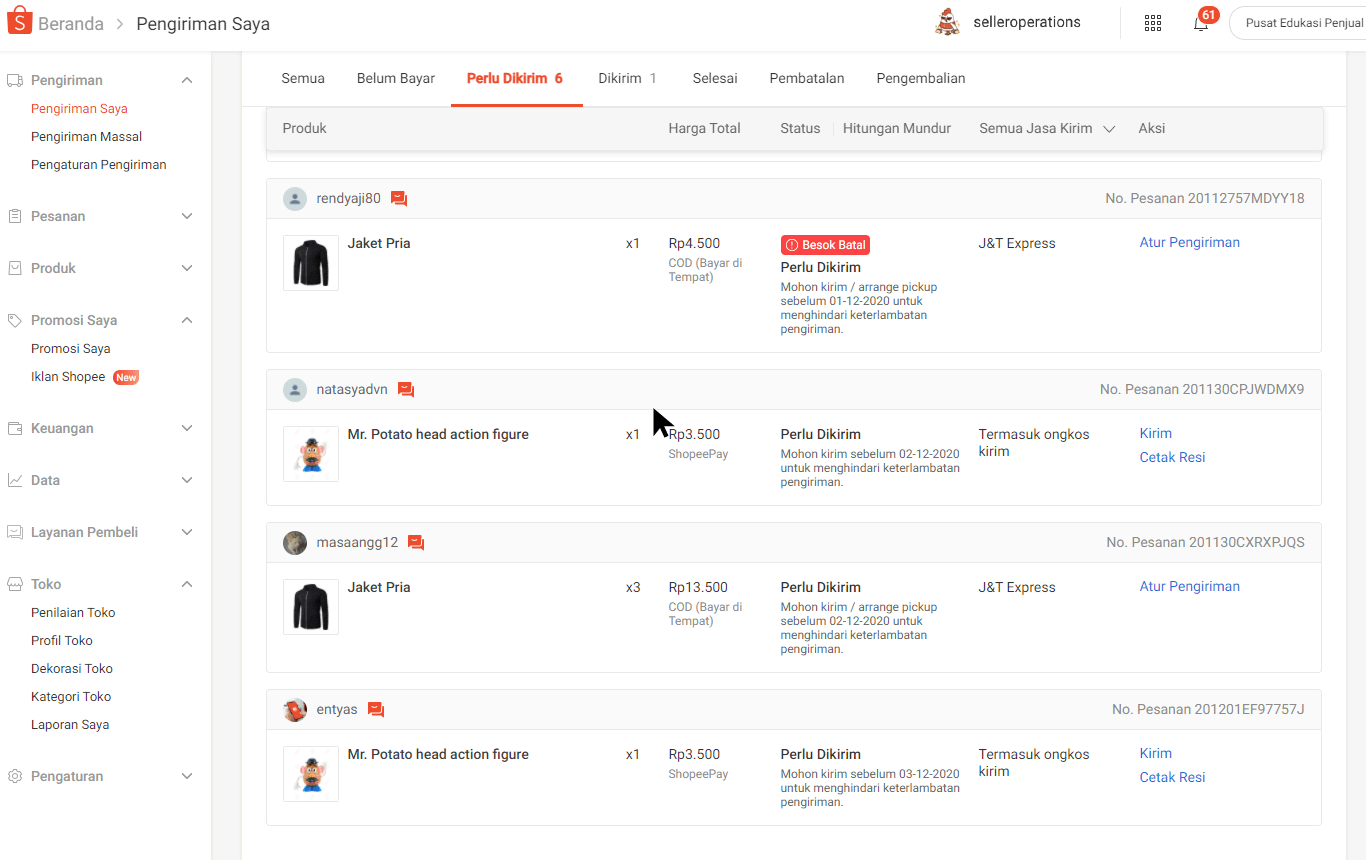Start chat with buyer entyas
1366x860 pixels.
(x=376, y=710)
